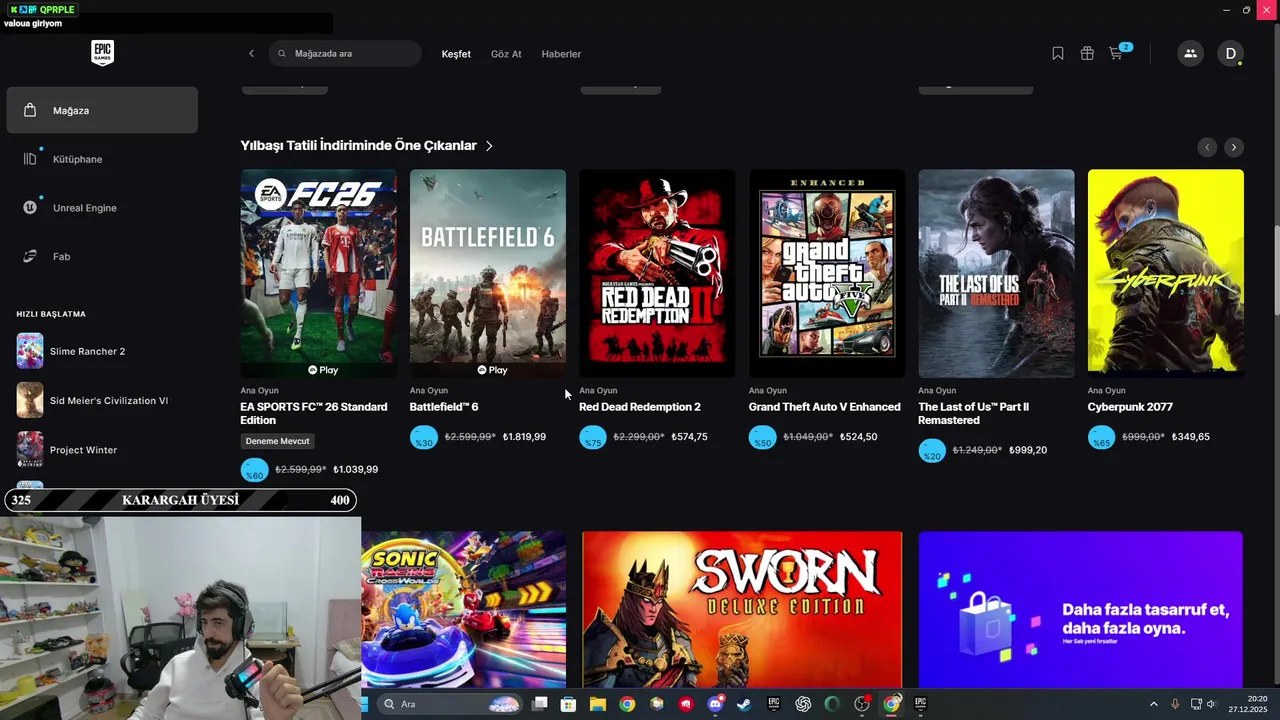Open Grand Theft Auto V Enhanced cover

(827, 273)
